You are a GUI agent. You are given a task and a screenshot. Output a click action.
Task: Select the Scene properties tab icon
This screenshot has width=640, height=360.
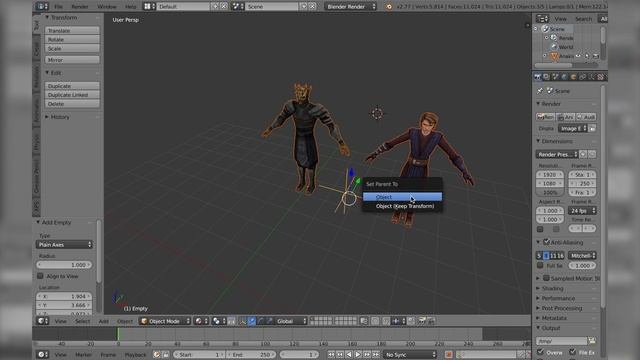(x=556, y=77)
